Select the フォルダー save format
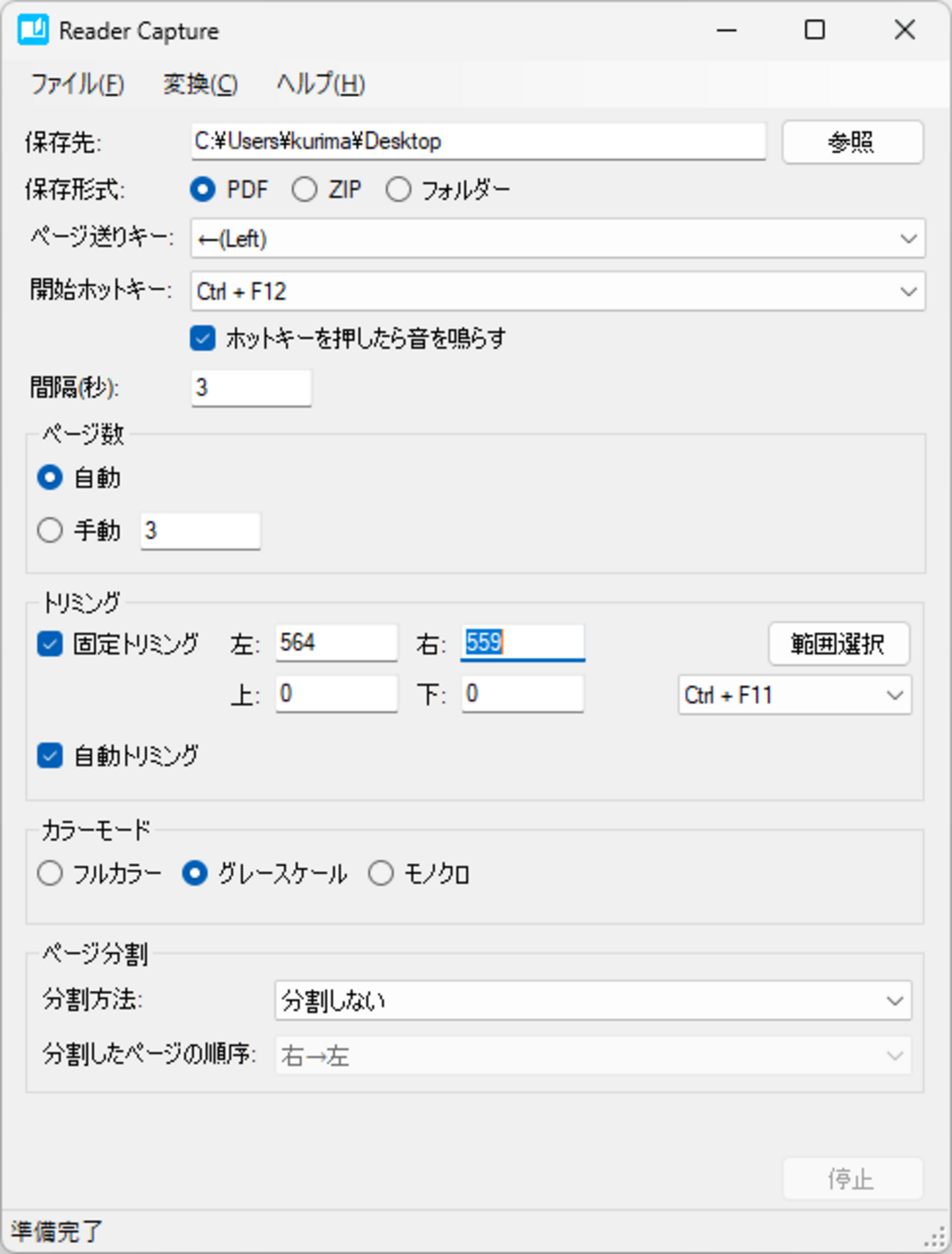Screen dimensions: 952x1254 (398, 190)
